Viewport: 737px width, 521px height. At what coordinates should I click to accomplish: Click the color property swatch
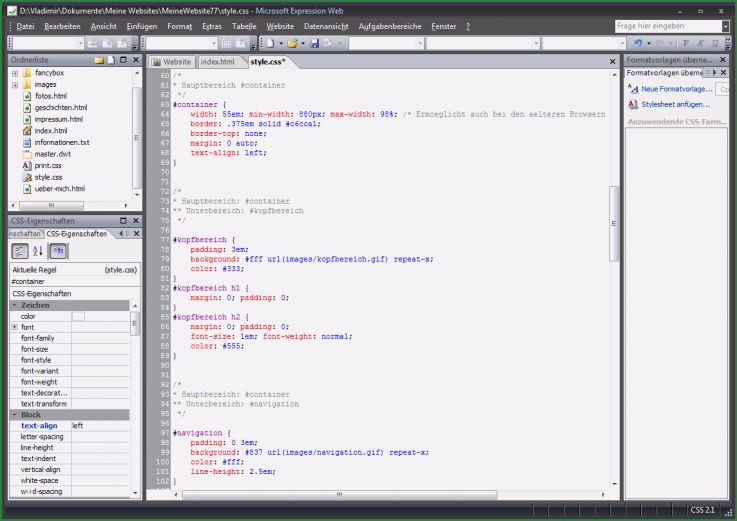(78, 316)
